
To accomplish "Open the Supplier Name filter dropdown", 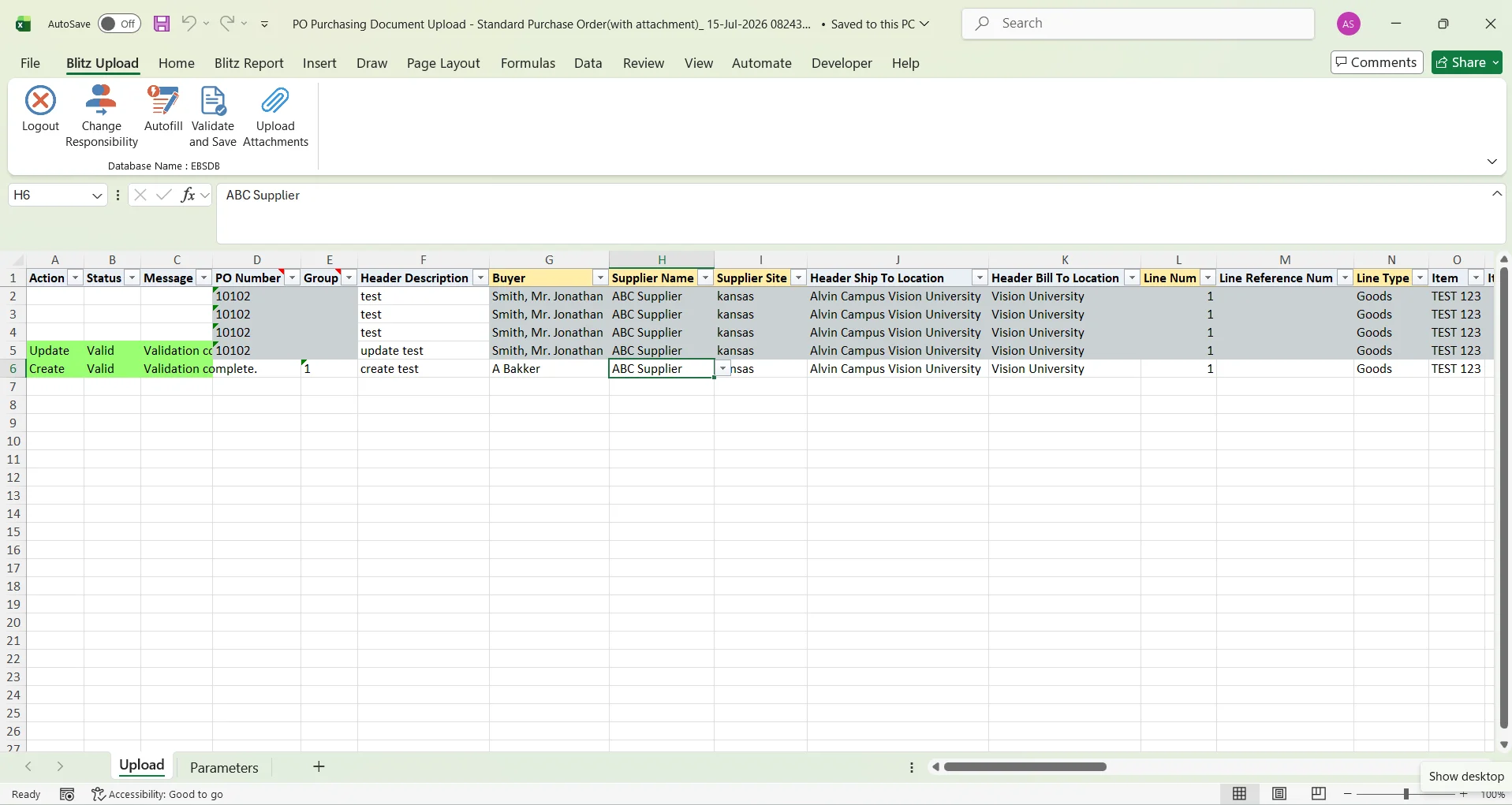I will [x=705, y=278].
